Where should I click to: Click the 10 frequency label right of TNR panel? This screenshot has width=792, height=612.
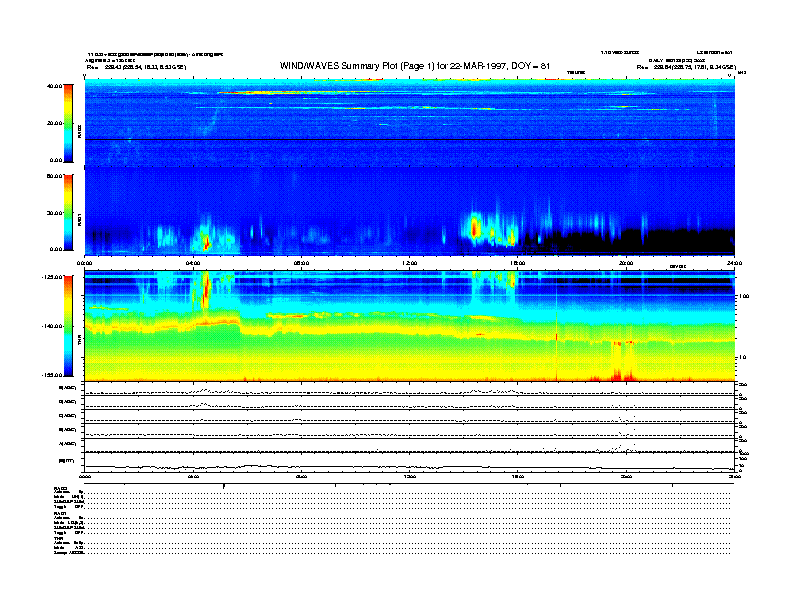(x=742, y=357)
